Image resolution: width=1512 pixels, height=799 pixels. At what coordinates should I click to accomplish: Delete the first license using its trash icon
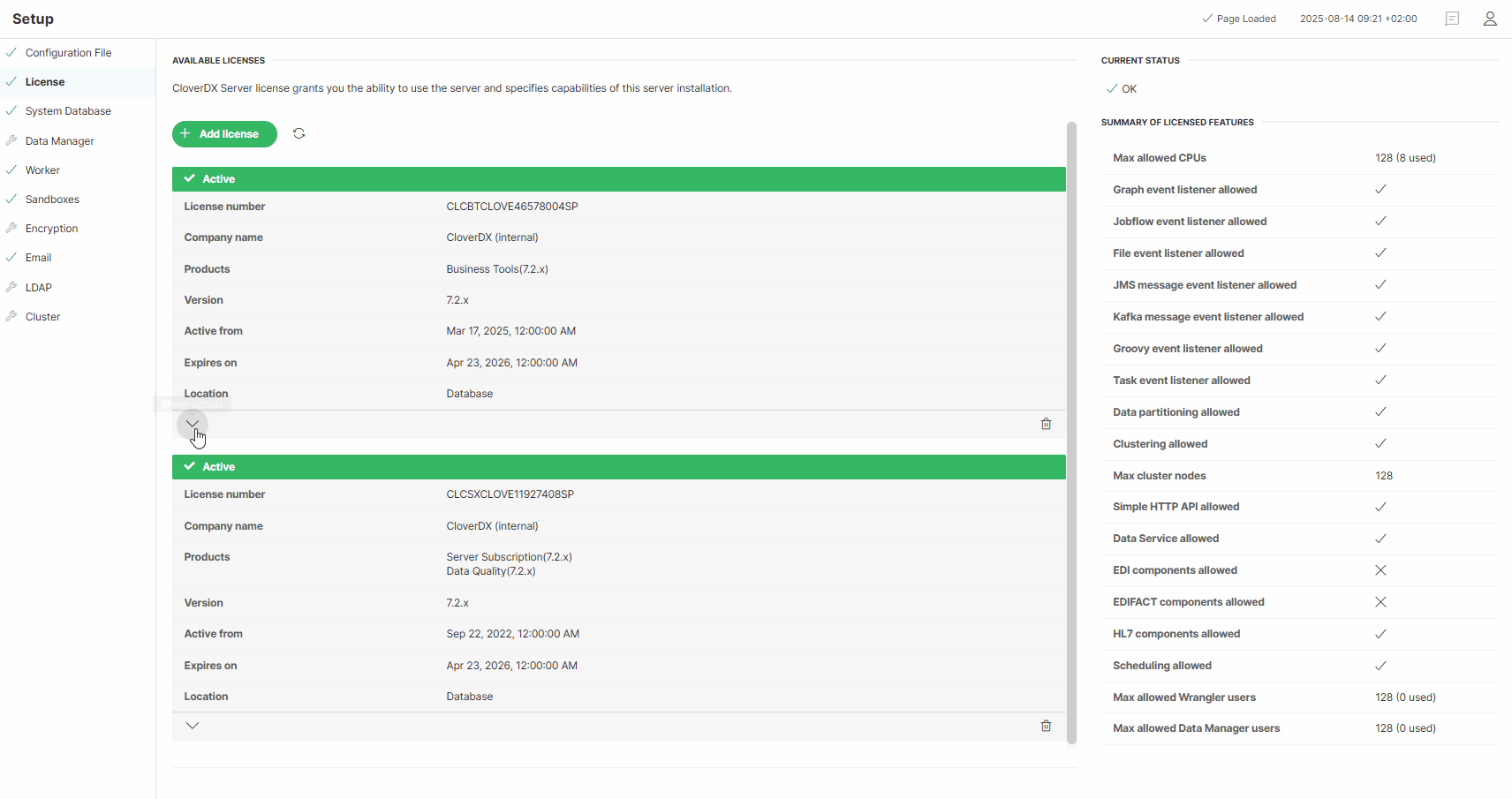[x=1046, y=424]
